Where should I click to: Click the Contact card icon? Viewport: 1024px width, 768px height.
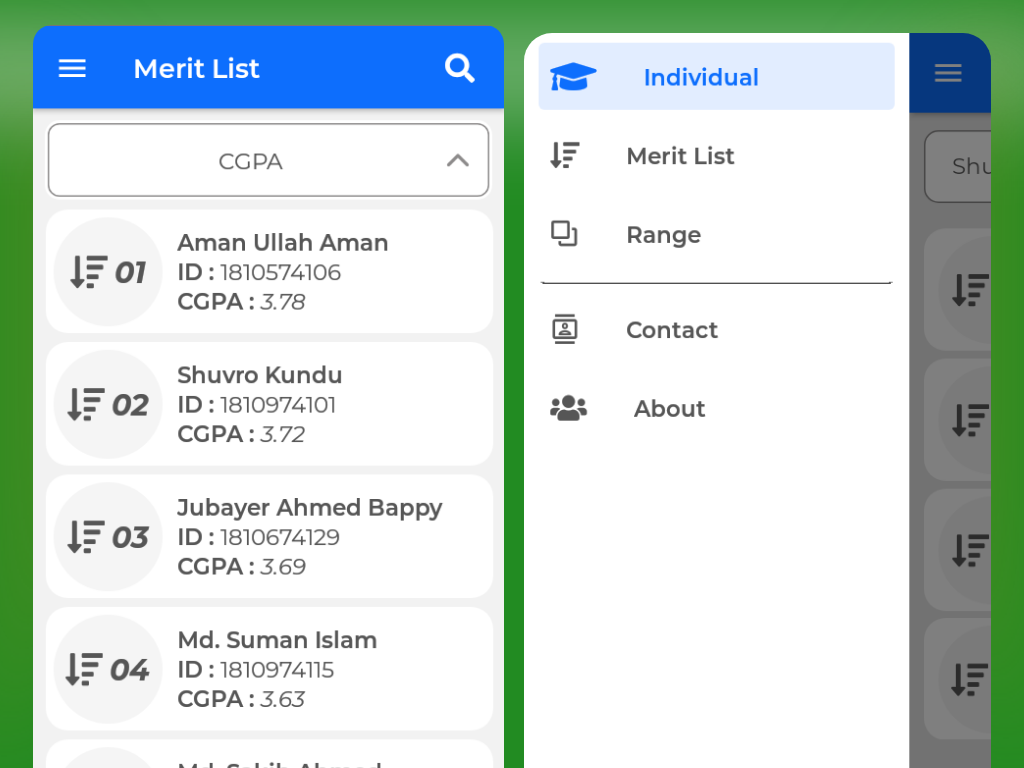[x=565, y=329]
